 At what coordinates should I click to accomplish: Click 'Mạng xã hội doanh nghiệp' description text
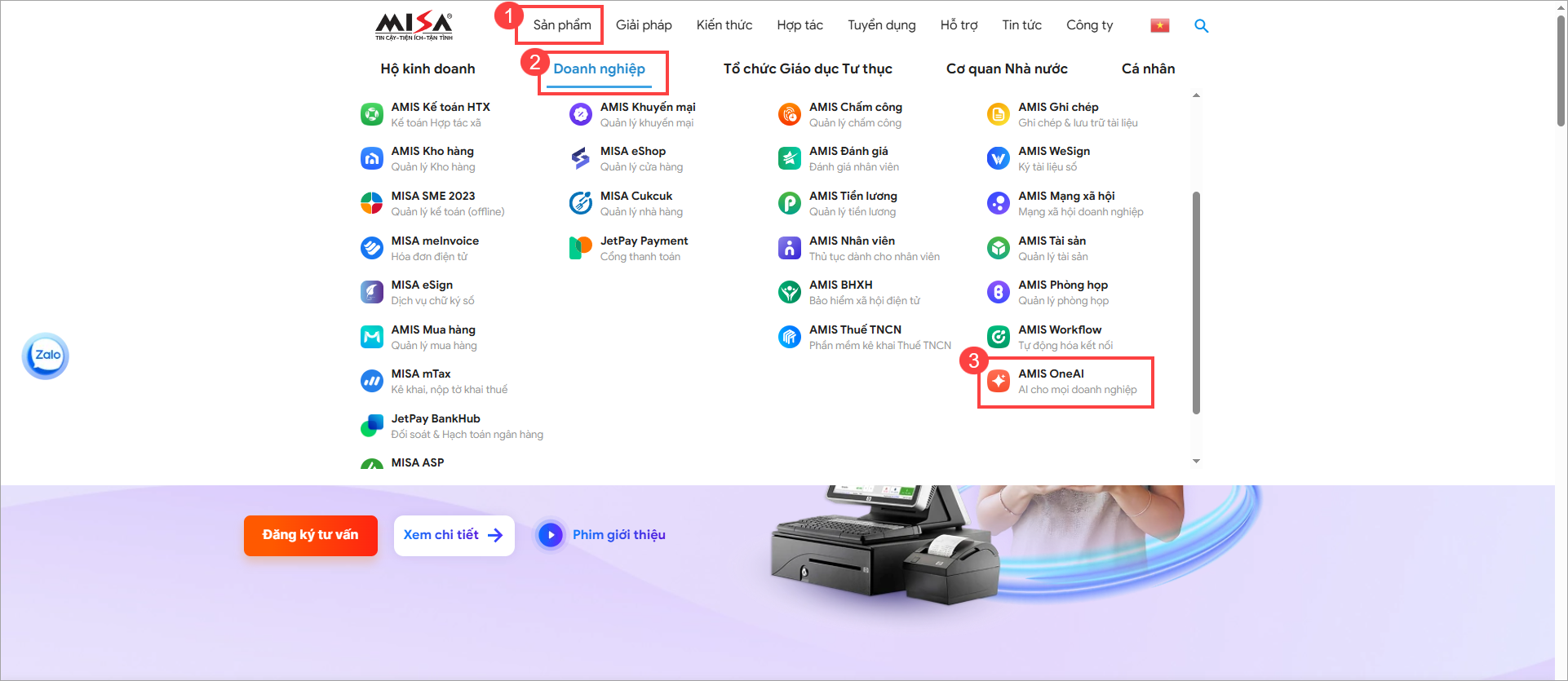click(1081, 212)
